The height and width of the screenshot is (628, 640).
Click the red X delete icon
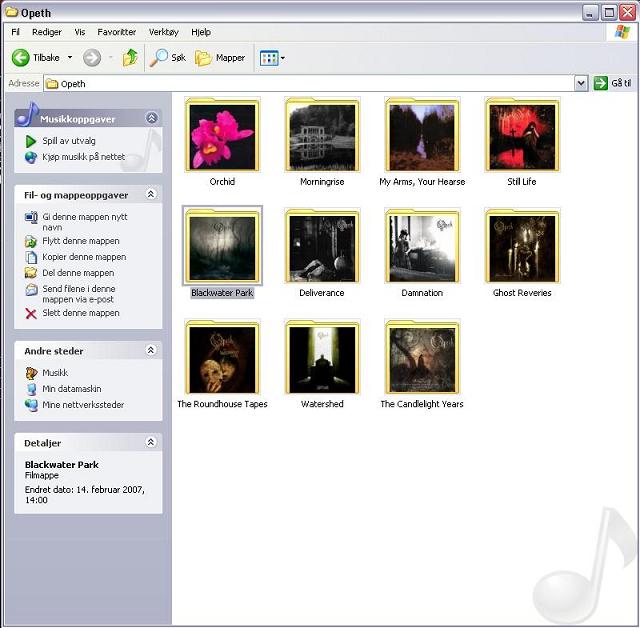[x=31, y=314]
